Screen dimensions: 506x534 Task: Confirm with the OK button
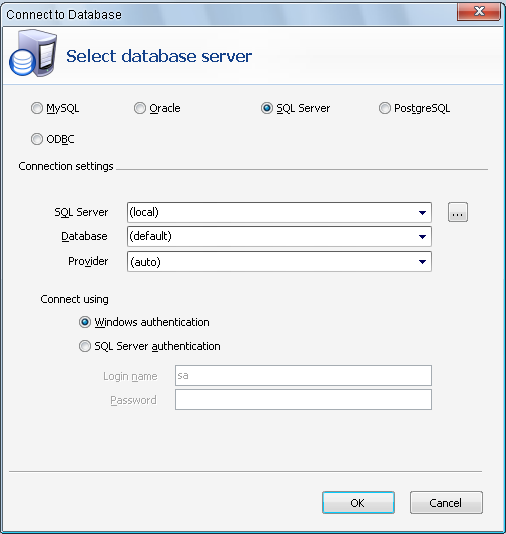tap(358, 503)
